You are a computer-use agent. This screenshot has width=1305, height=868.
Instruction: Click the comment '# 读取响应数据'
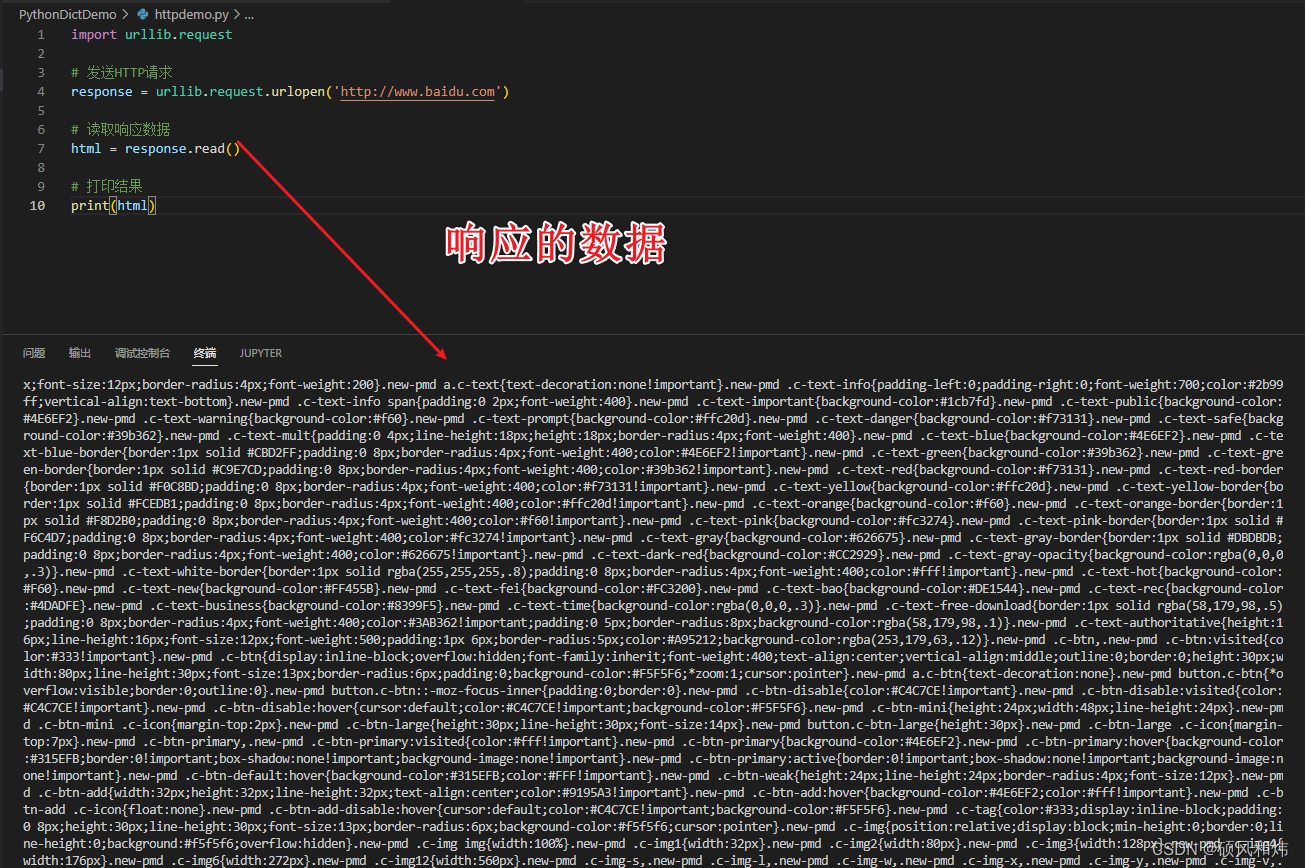click(x=121, y=130)
